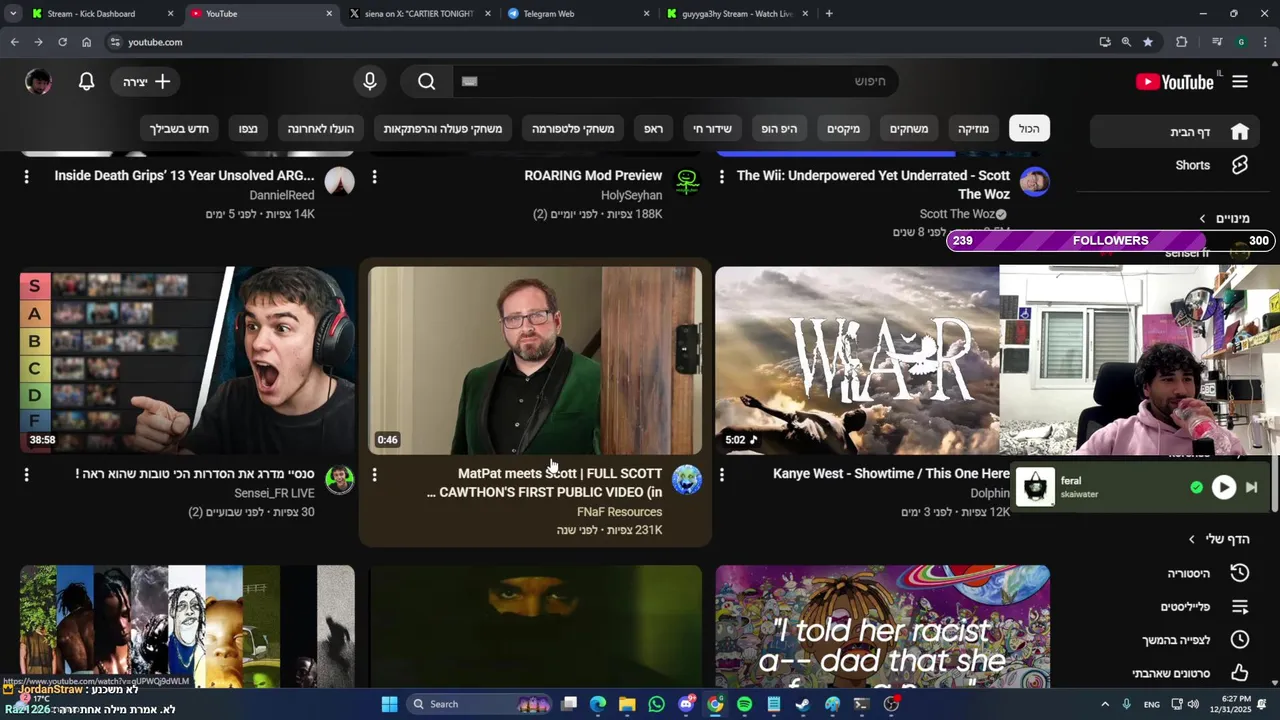The height and width of the screenshot is (720, 1280).
Task: Click the YouTube logo
Action: 1175,82
